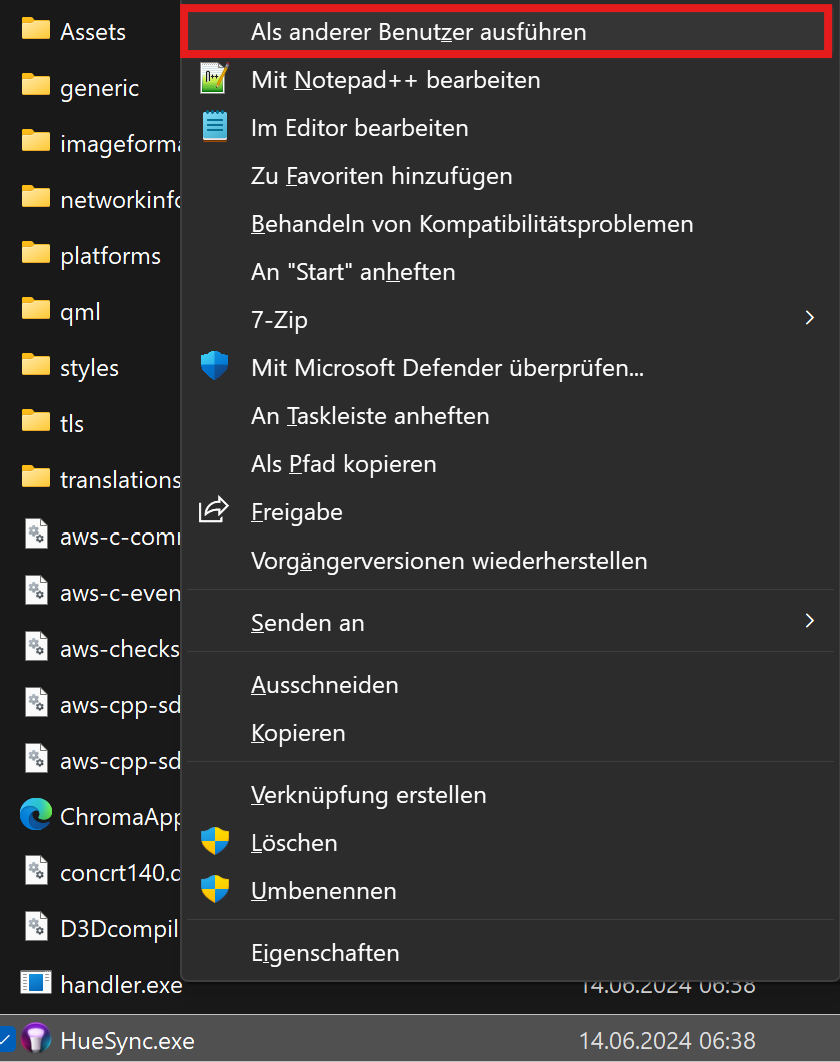Screen dimensions: 840x1062
Task: Select An Taskleiste anheften
Action: pos(370,416)
